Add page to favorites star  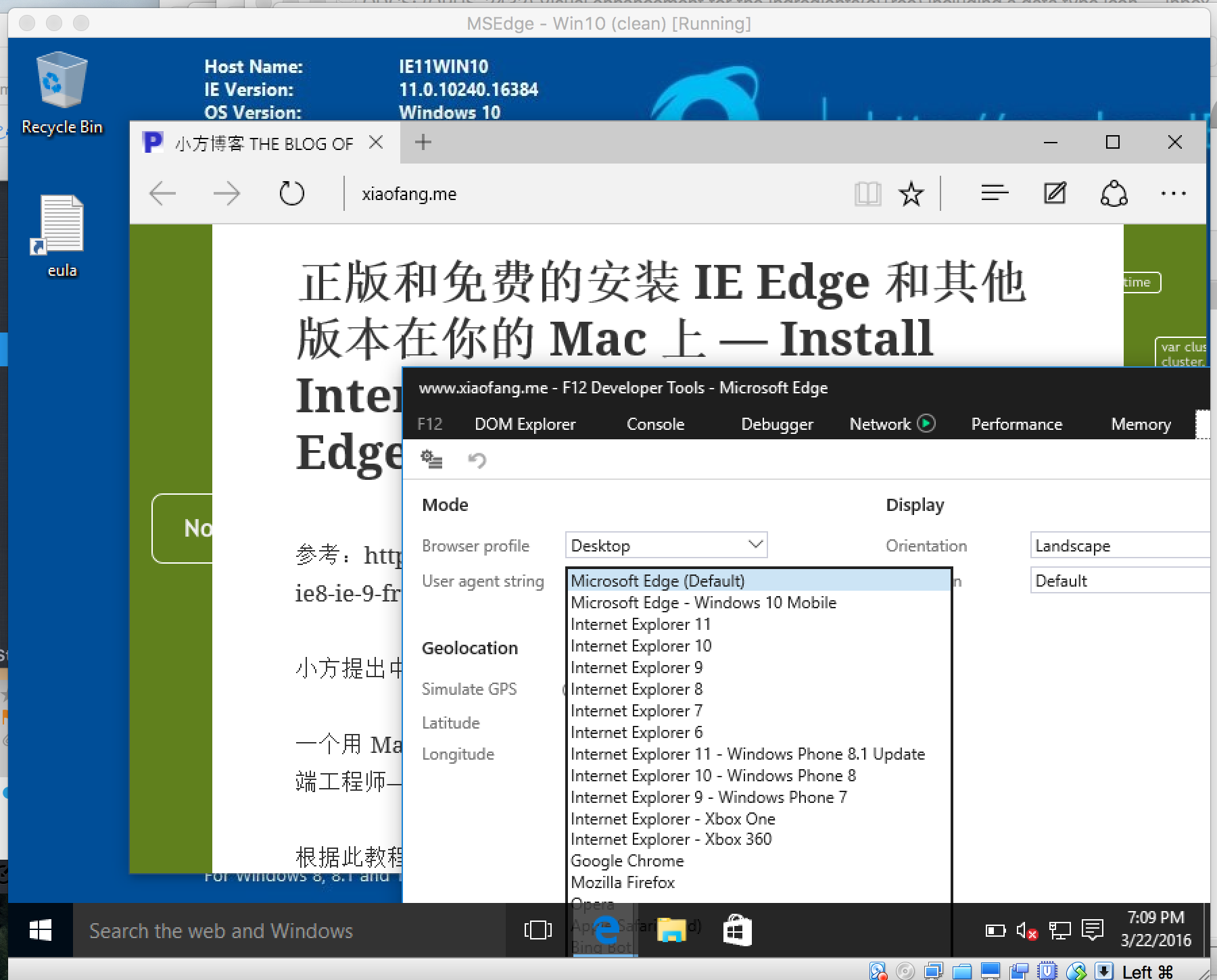[911, 194]
